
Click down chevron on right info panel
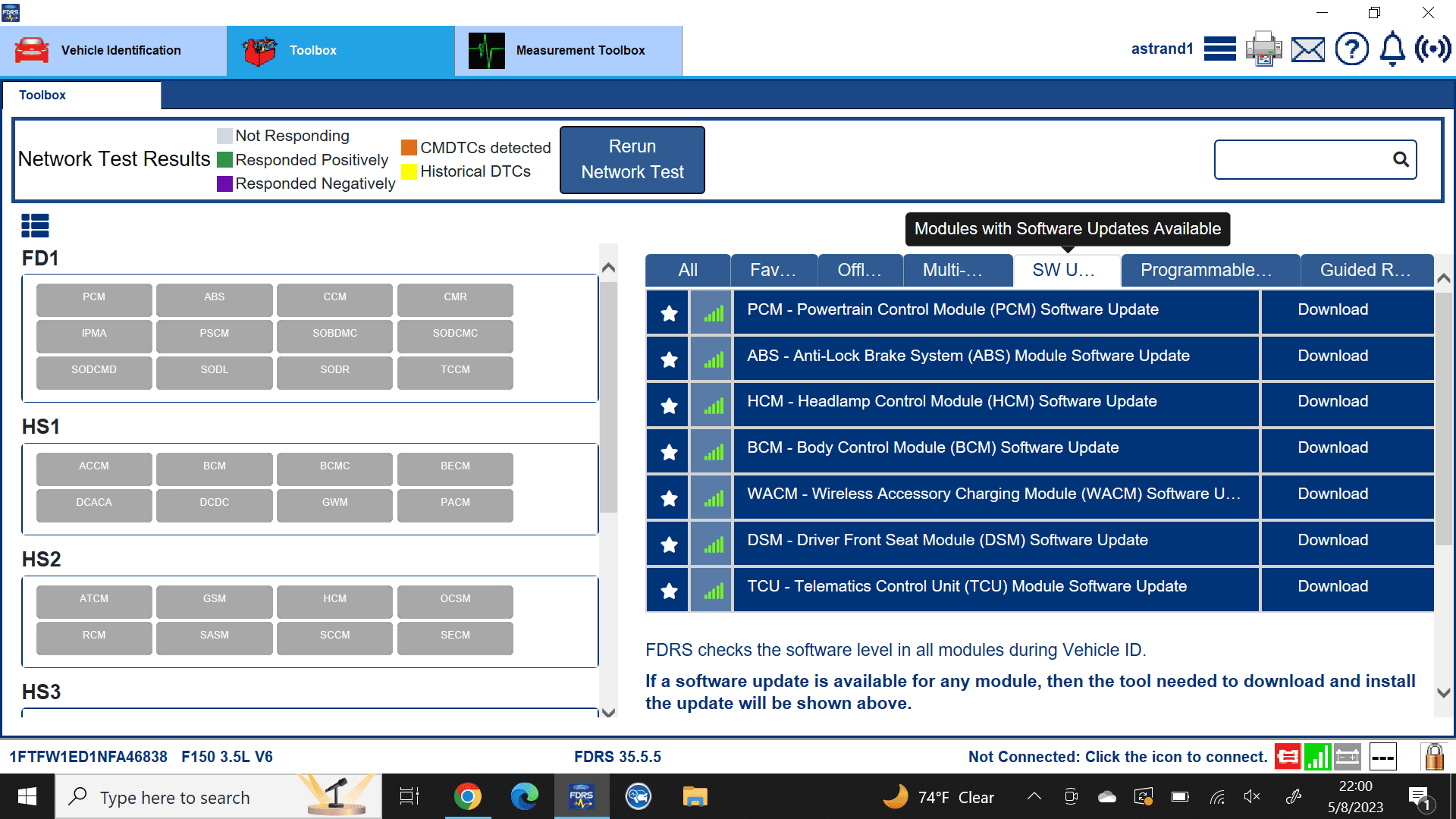pyautogui.click(x=1444, y=692)
